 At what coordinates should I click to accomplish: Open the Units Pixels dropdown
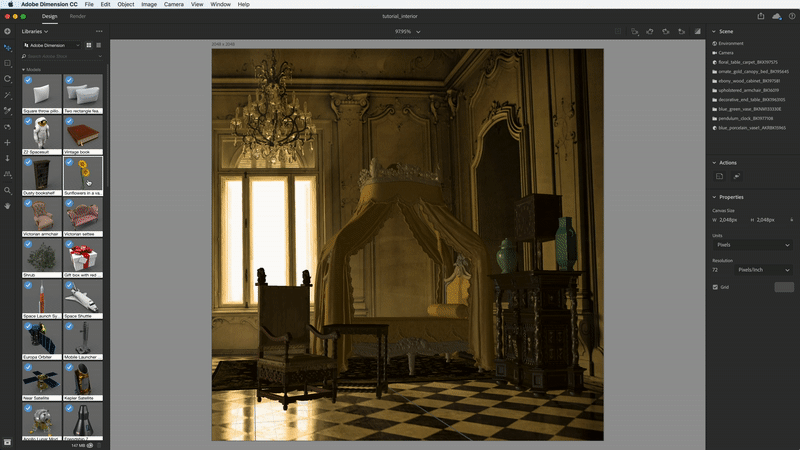(x=751, y=244)
